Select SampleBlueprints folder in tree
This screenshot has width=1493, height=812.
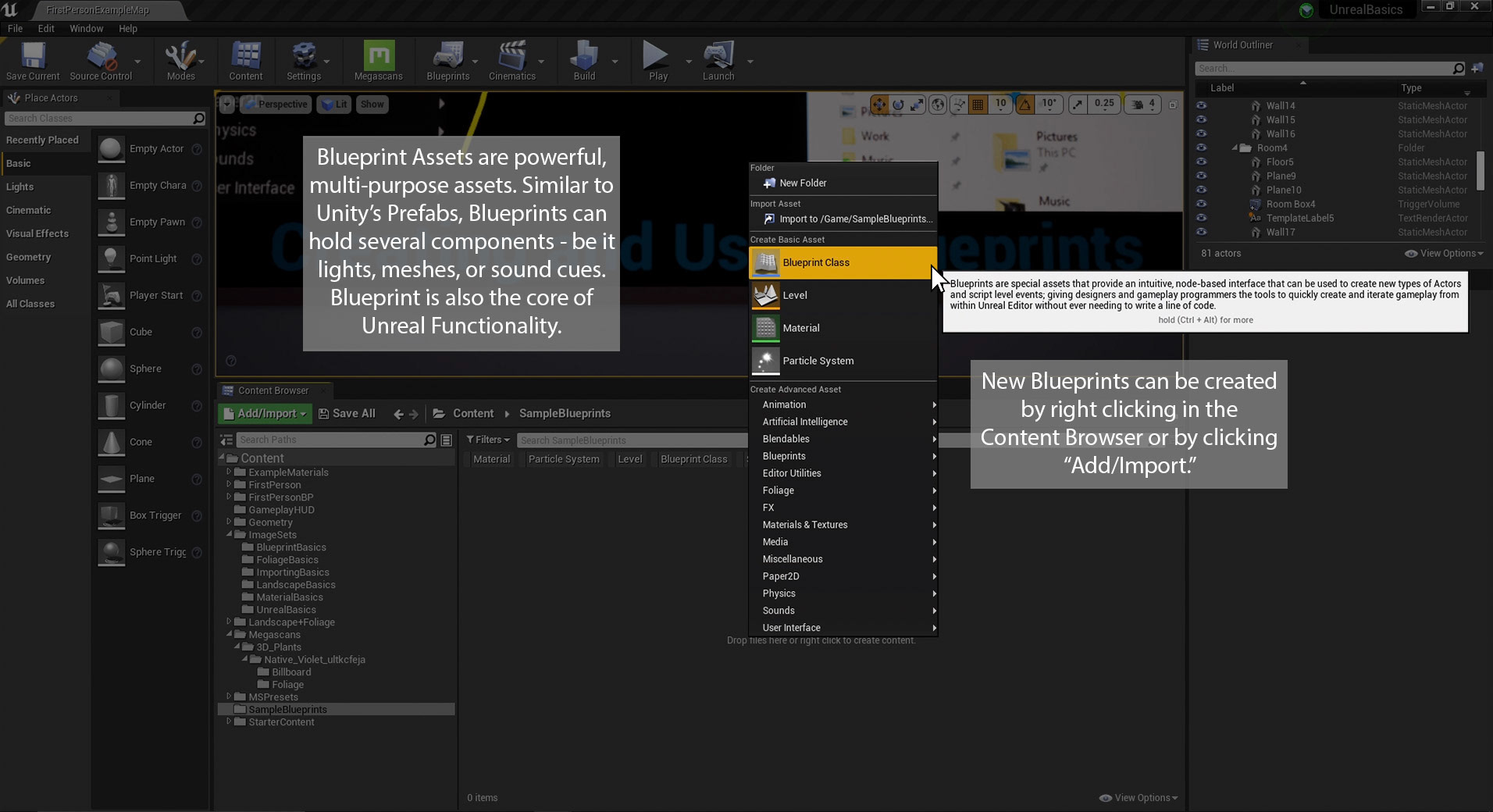336,709
